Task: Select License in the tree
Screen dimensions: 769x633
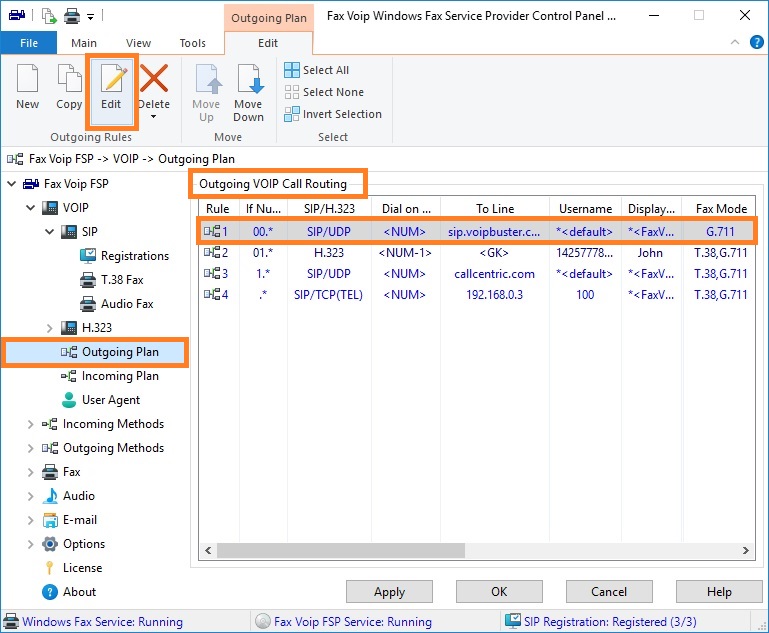Action: click(x=82, y=568)
